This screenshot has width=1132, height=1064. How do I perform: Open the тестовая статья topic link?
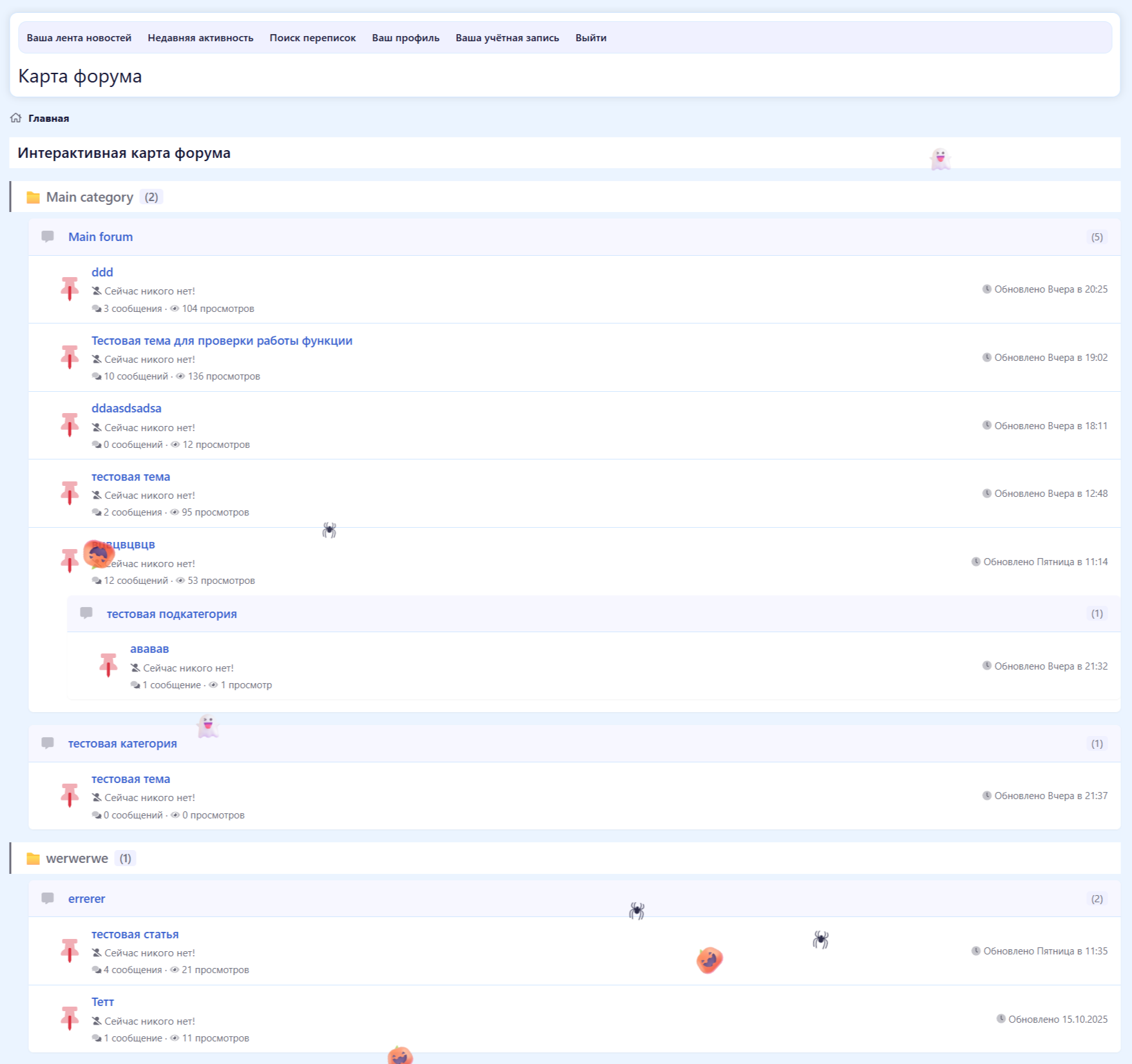coord(135,934)
